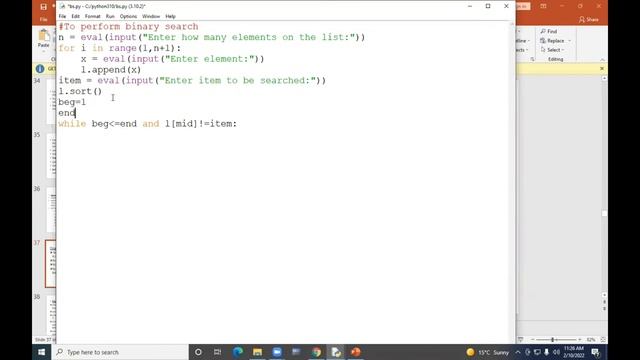Open Google Chrome from taskbar
Viewport: 640px width, 360px height.
pos(316,352)
